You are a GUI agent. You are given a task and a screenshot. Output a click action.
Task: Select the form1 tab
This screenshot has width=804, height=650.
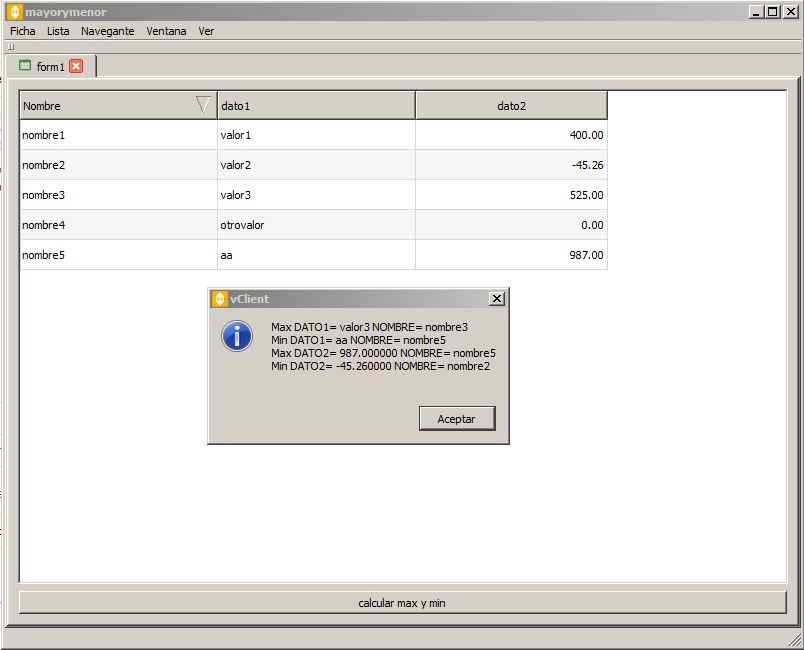pyautogui.click(x=50, y=67)
